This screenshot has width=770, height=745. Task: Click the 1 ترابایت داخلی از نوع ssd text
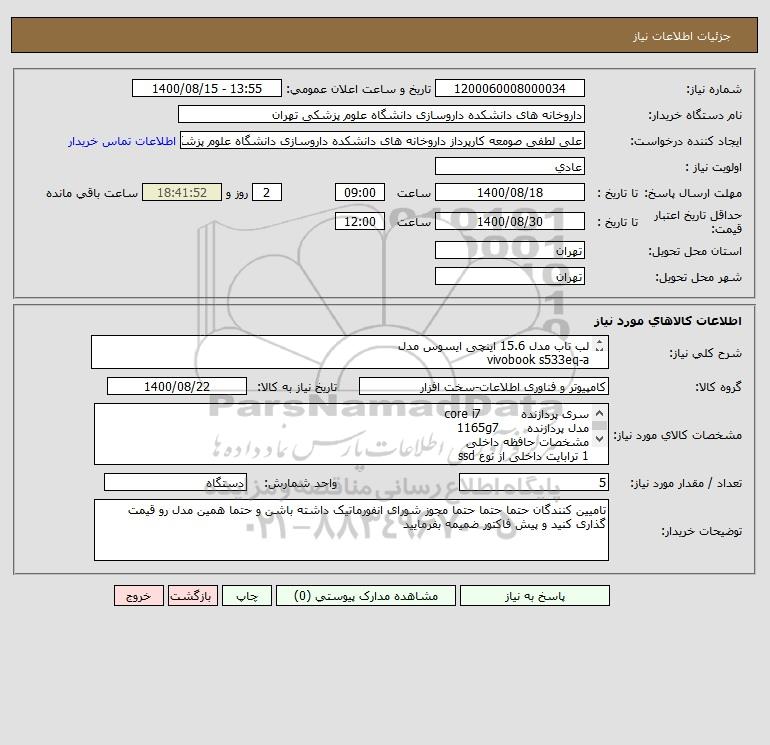tap(523, 456)
